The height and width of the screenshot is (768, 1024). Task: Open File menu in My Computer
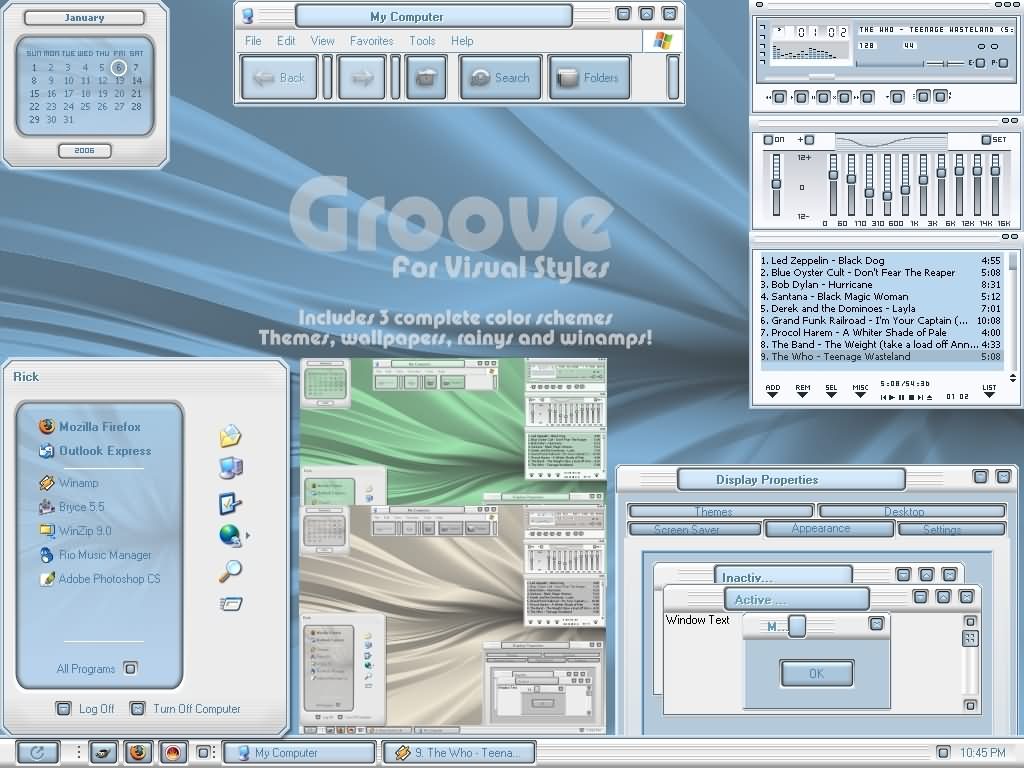coord(253,41)
